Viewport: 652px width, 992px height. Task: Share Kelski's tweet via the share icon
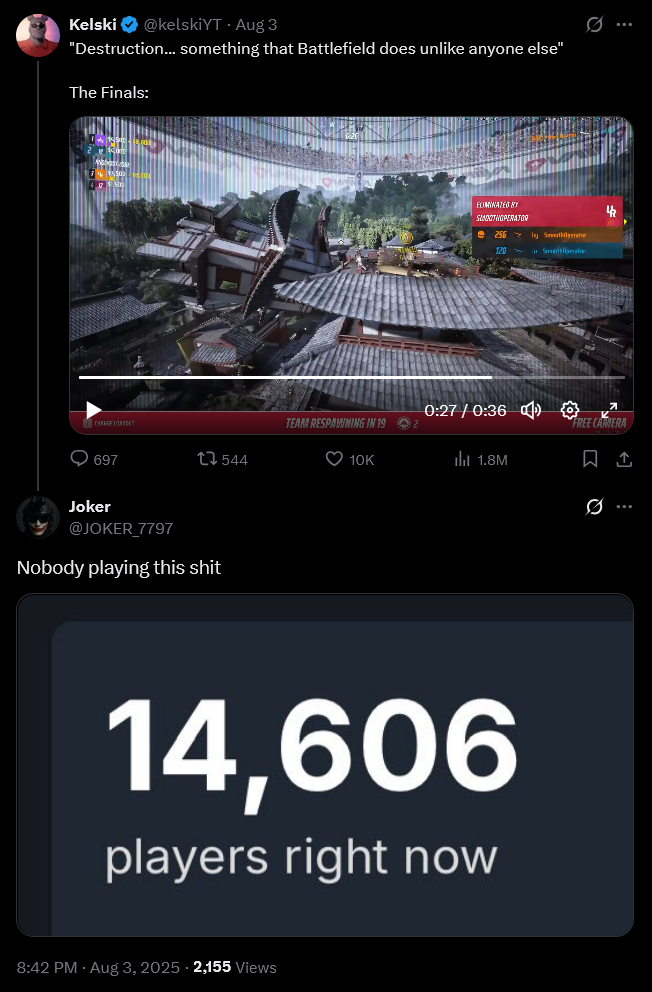coord(624,459)
